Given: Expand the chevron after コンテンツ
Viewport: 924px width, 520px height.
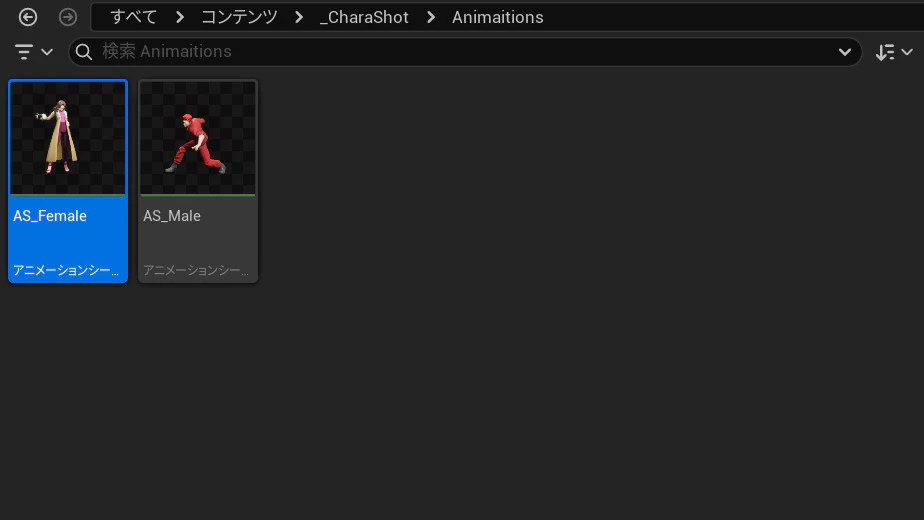Looking at the screenshot, I should pyautogui.click(x=299, y=17).
